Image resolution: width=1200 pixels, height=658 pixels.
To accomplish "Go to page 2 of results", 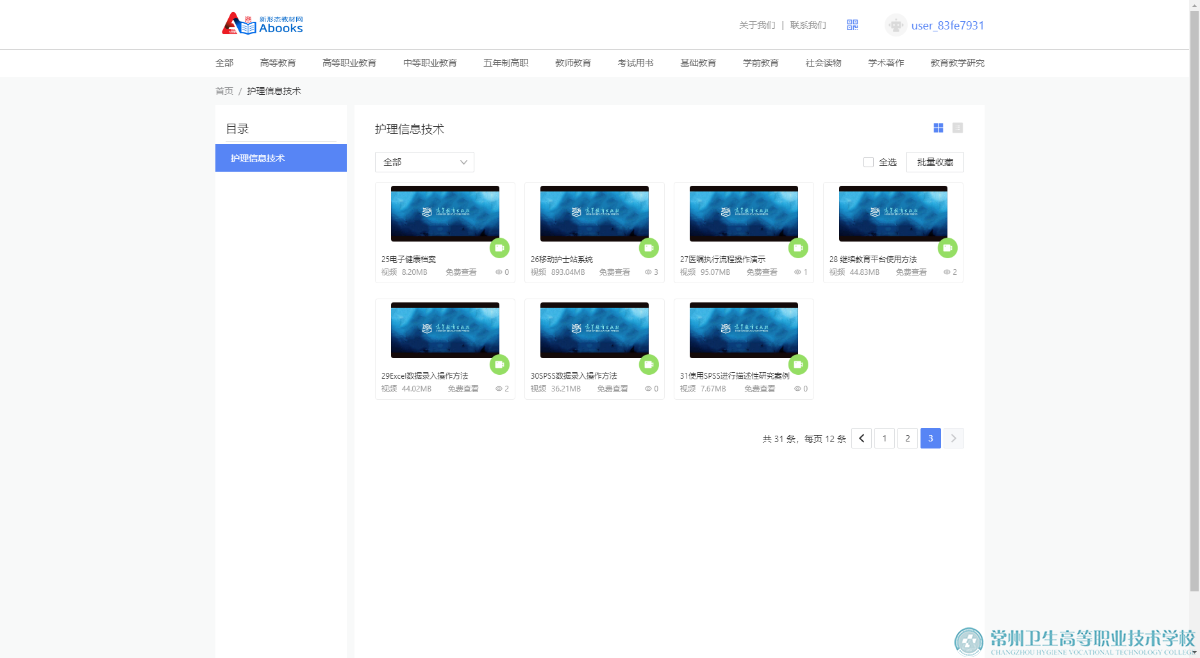I will point(907,438).
